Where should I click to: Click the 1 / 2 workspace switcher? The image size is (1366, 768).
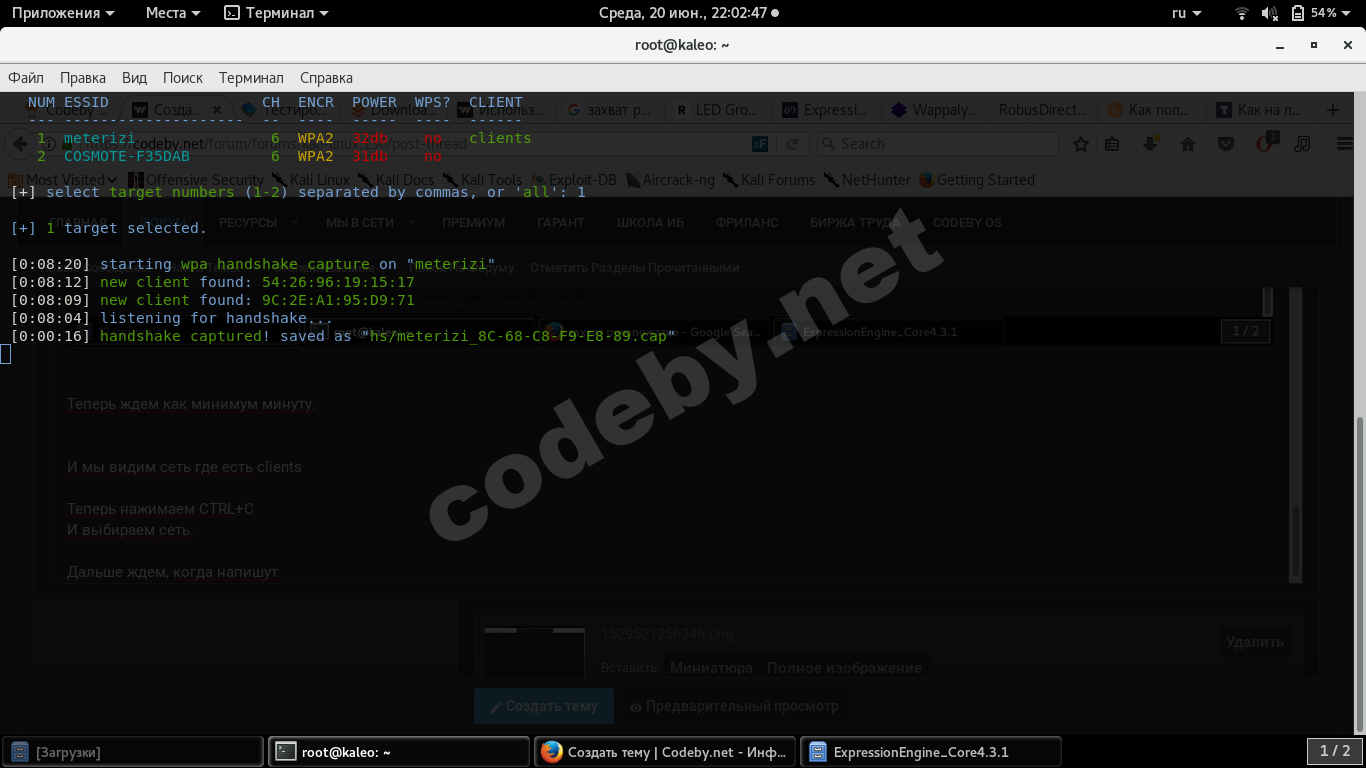(x=1335, y=751)
